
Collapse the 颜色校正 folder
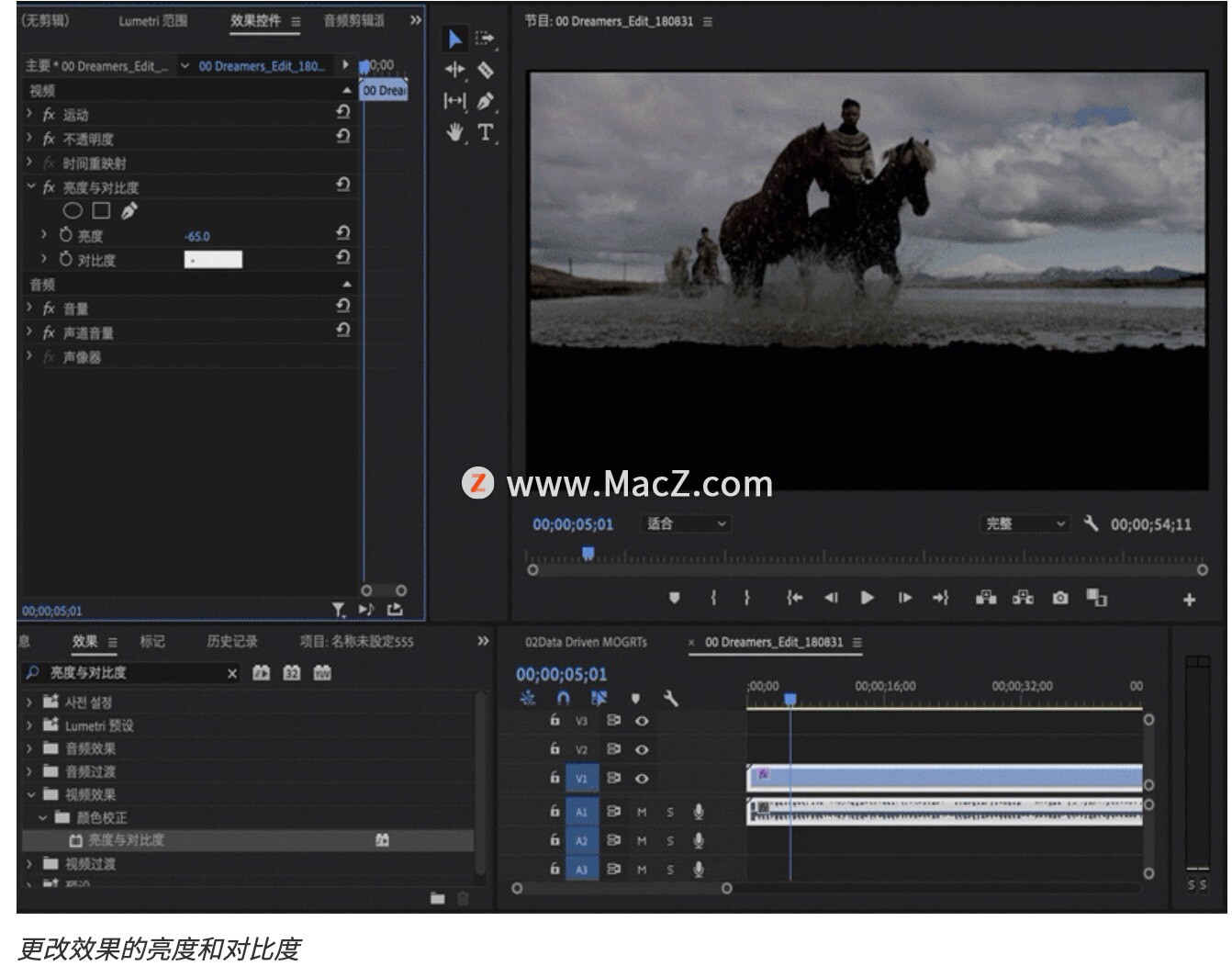coord(42,817)
